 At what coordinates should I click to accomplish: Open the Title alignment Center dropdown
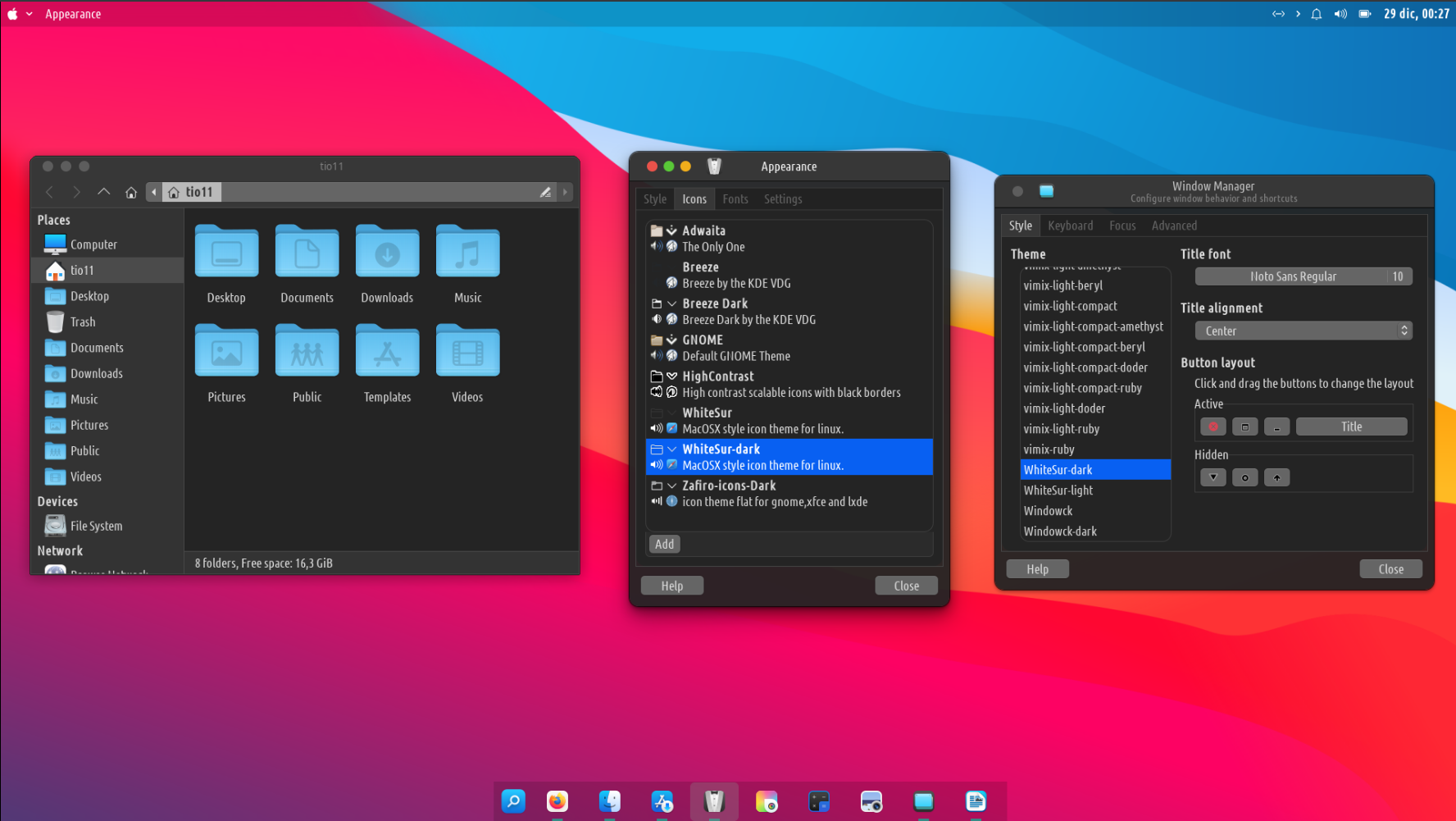(1303, 331)
